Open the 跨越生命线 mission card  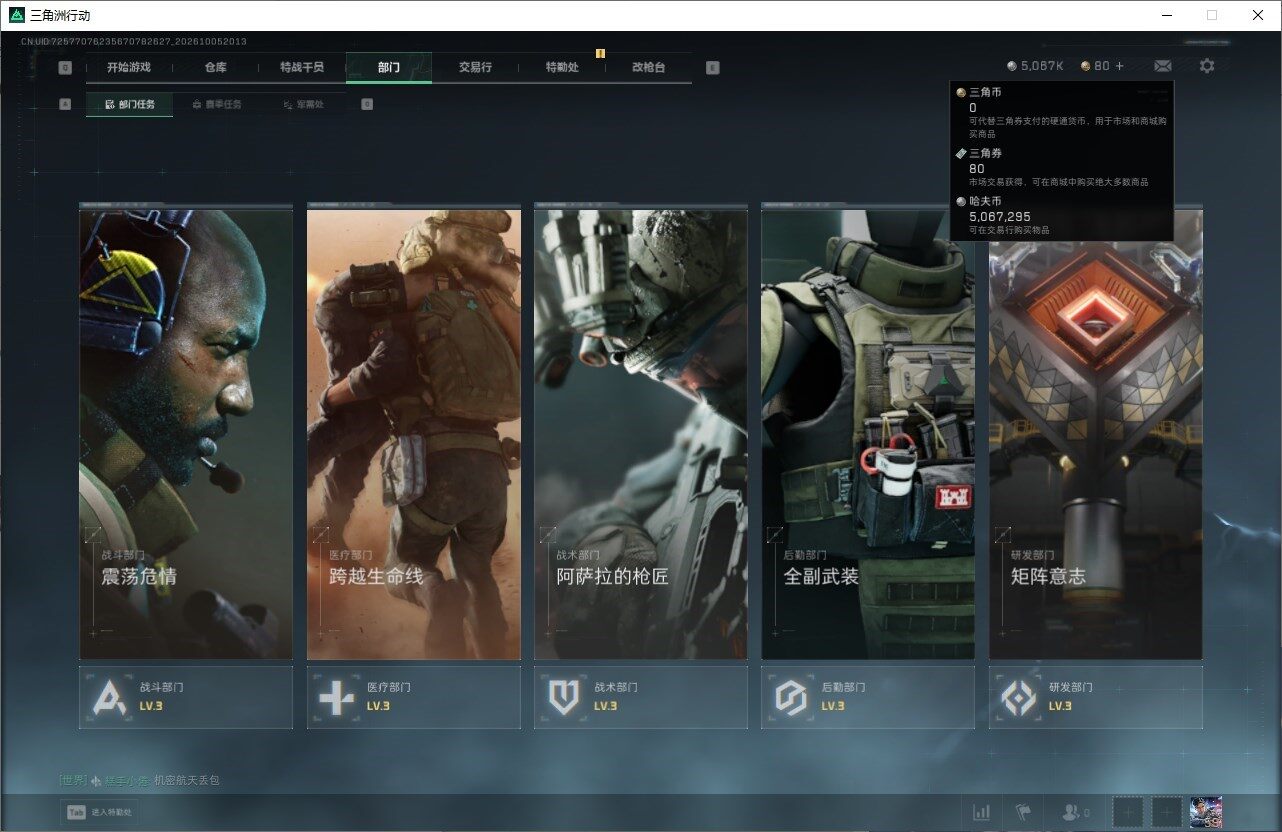(x=414, y=435)
